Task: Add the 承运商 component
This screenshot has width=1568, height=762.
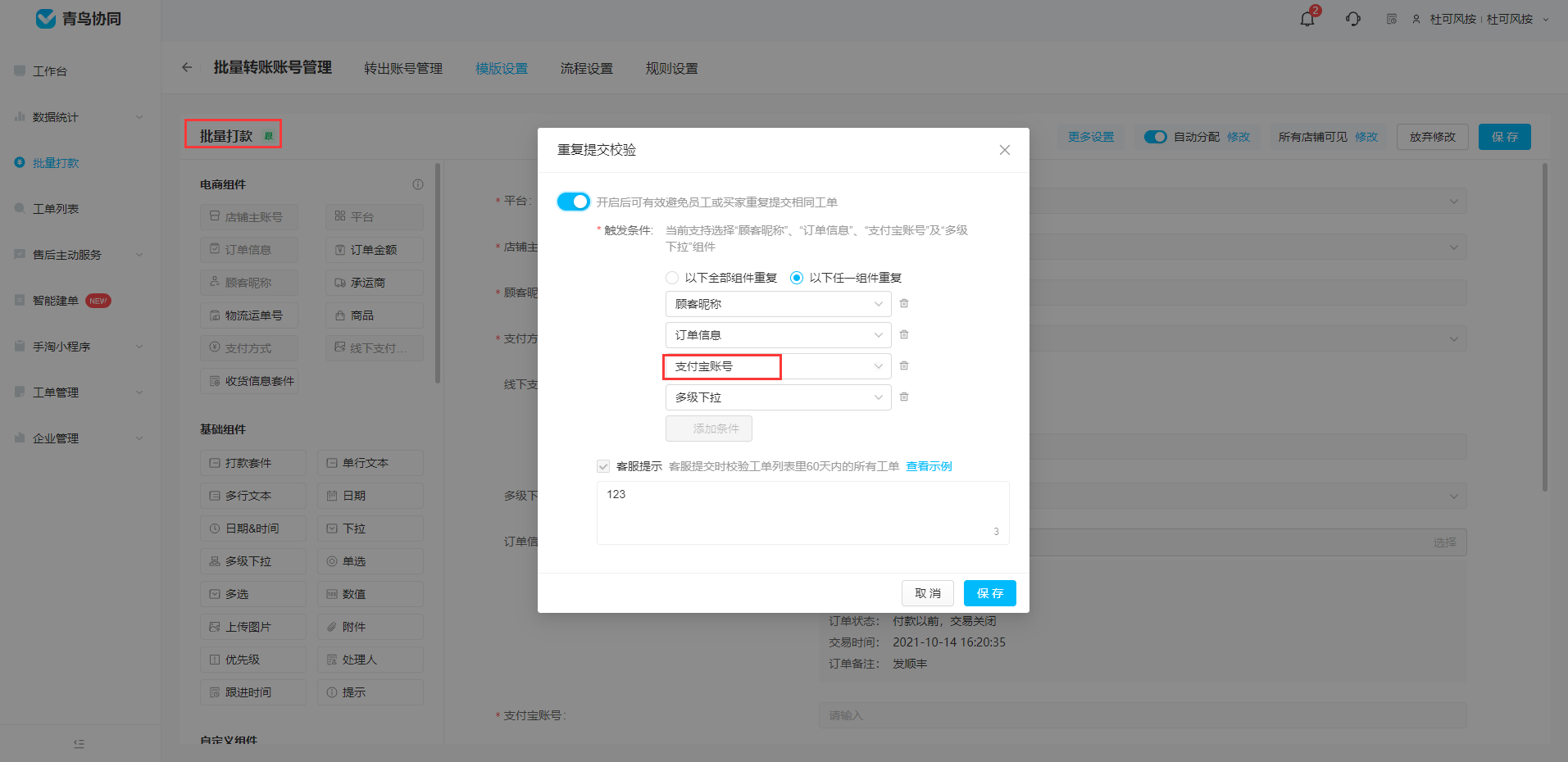Action: pyautogui.click(x=375, y=283)
